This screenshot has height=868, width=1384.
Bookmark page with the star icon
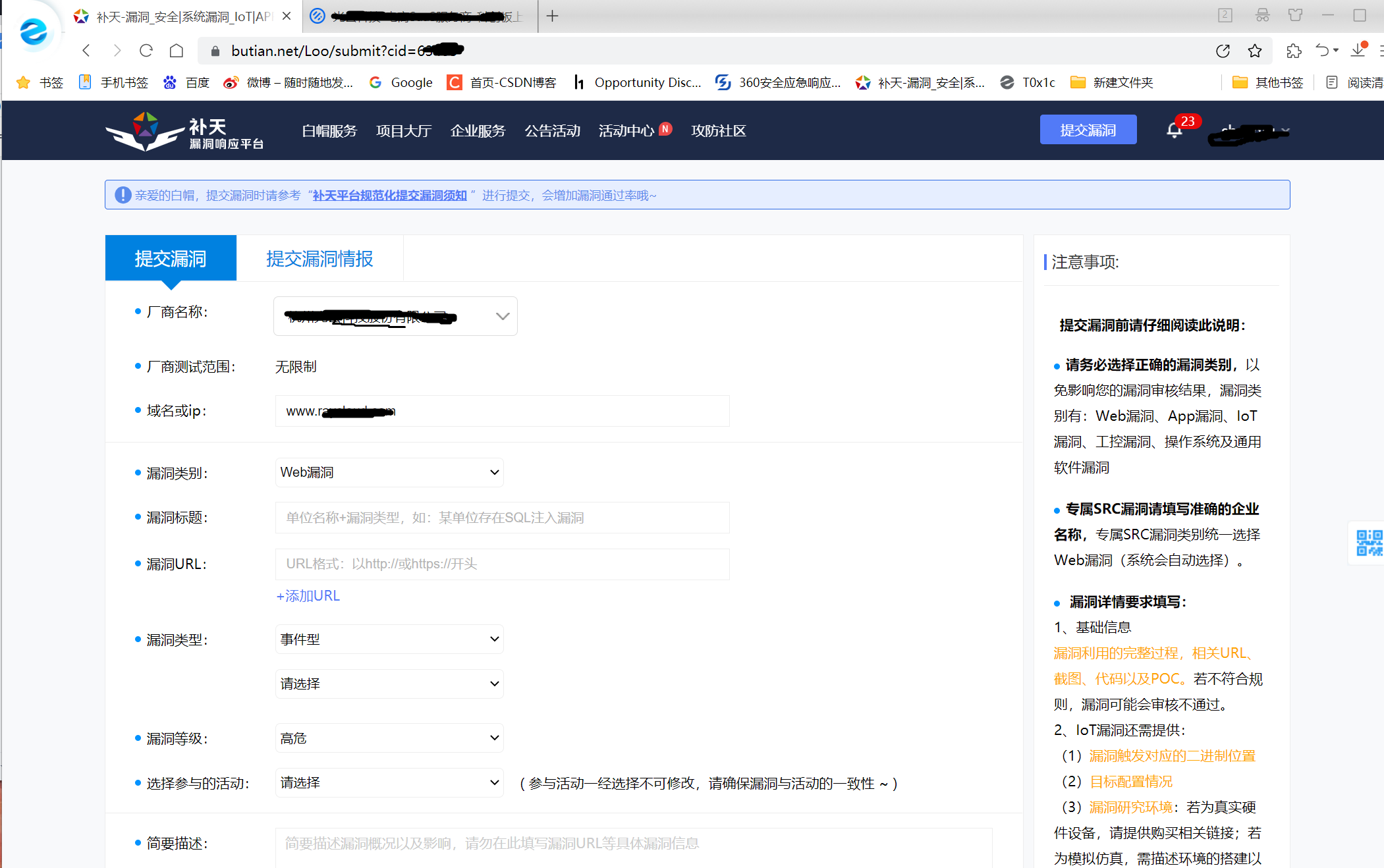1254,51
